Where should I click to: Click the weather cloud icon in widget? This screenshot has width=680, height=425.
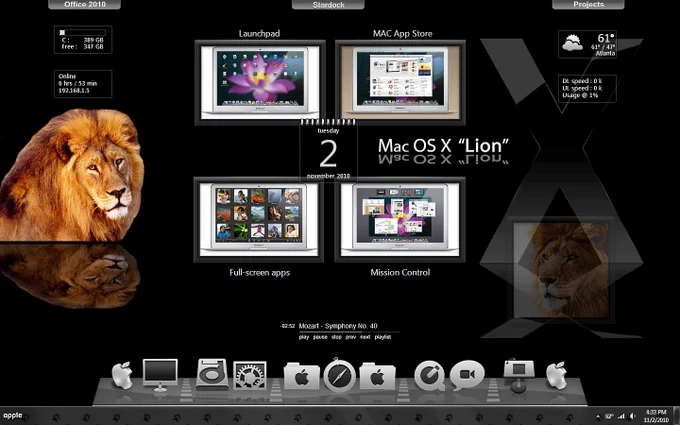tap(572, 44)
